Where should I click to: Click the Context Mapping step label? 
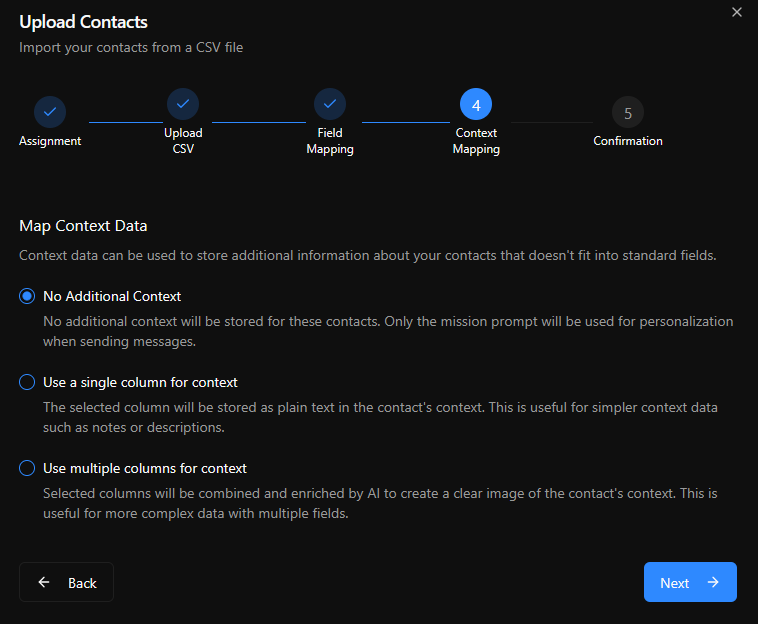[476, 141]
